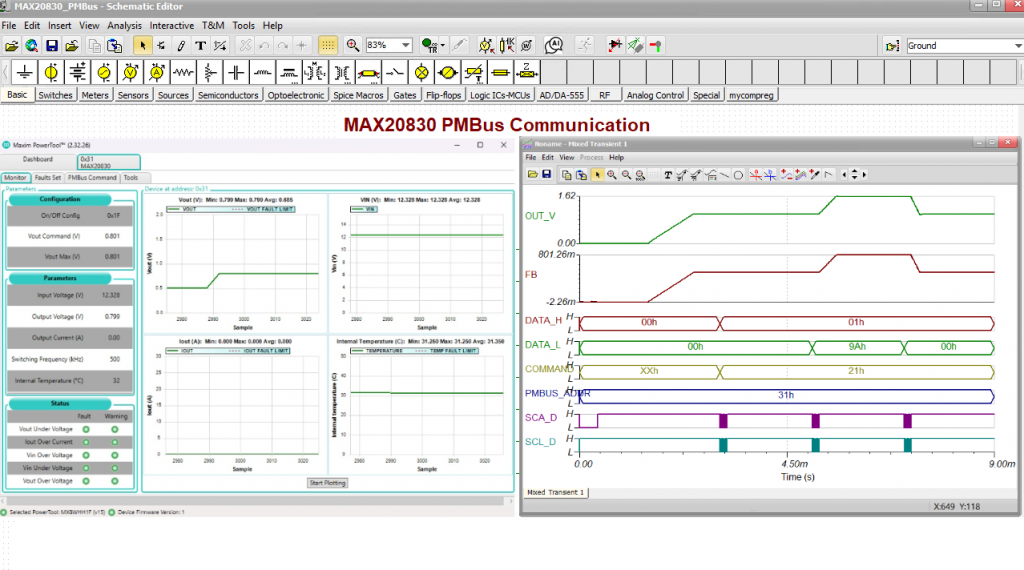
Task: Click the text tool T icon
Action: [x=200, y=45]
